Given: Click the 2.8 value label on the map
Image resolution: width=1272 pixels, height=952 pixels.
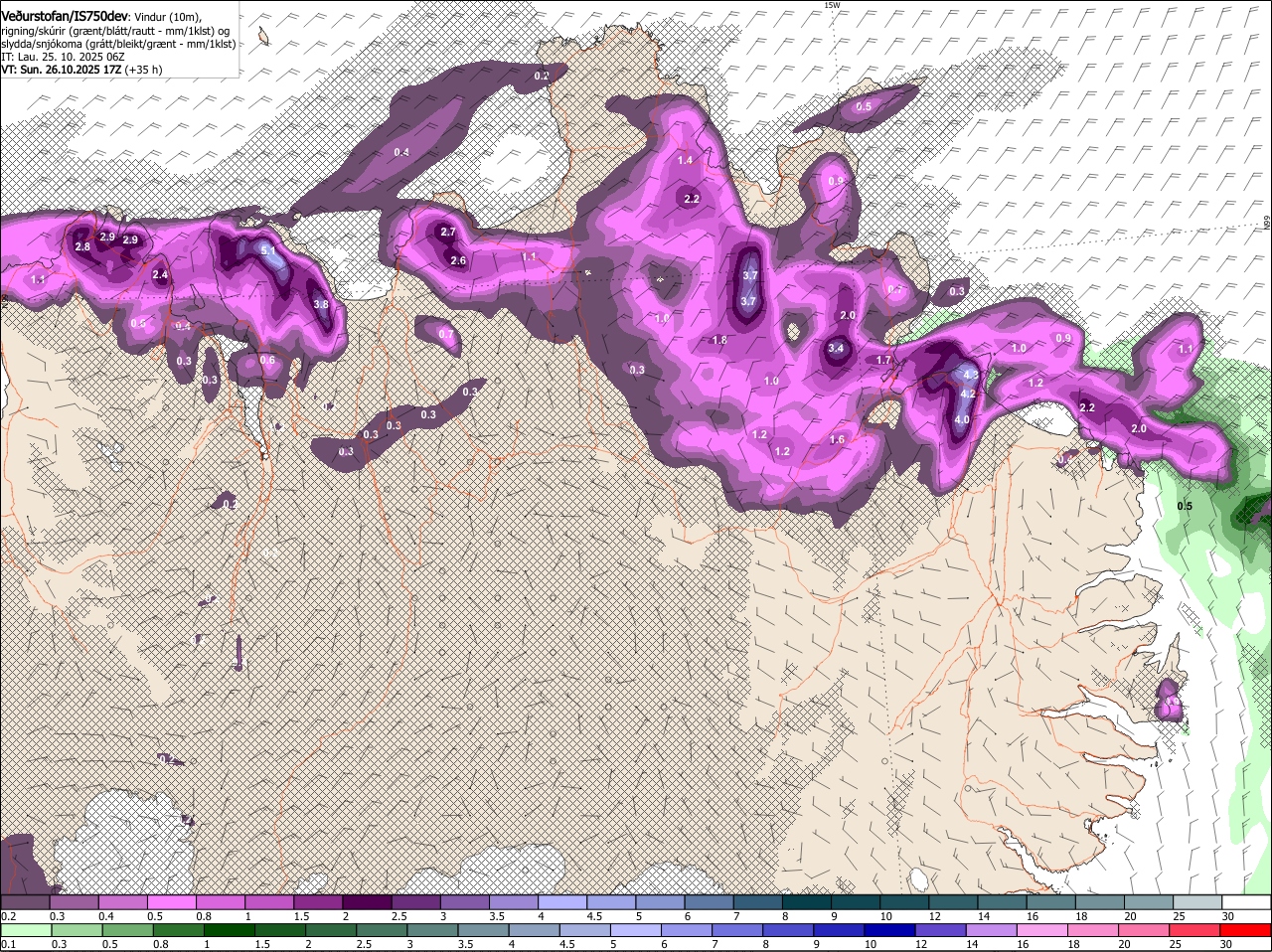Looking at the screenshot, I should tap(82, 246).
